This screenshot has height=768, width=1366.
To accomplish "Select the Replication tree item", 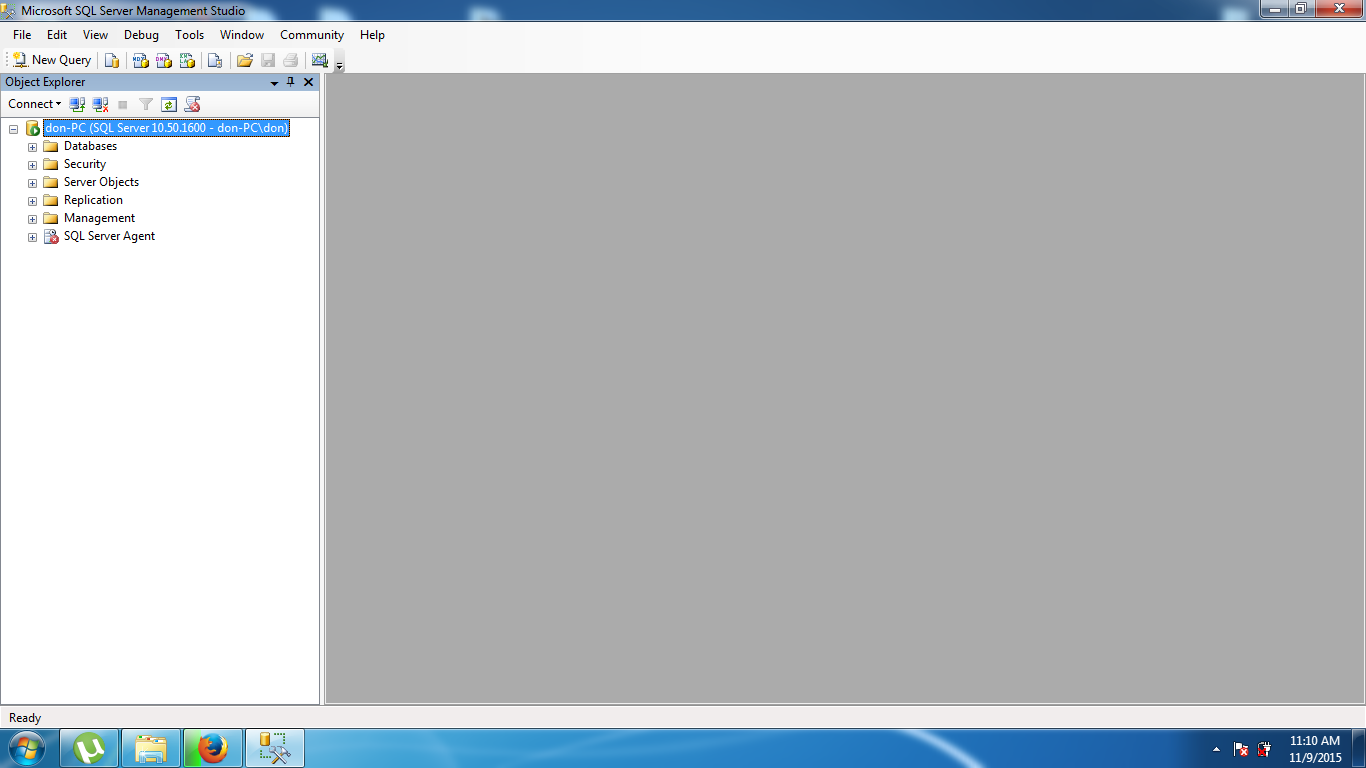I will [93, 200].
